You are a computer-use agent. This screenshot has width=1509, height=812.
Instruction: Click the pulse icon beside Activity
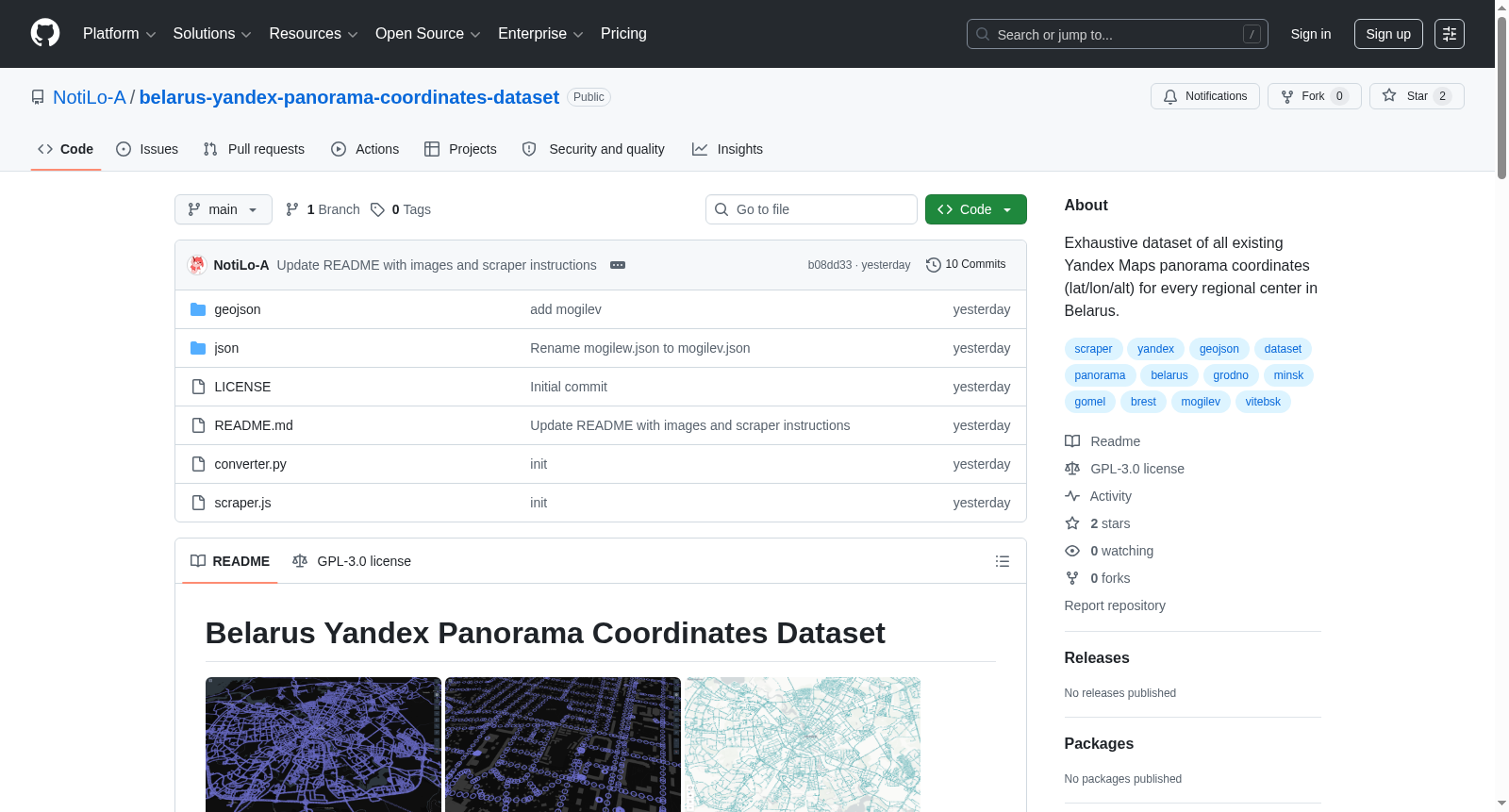1072,496
